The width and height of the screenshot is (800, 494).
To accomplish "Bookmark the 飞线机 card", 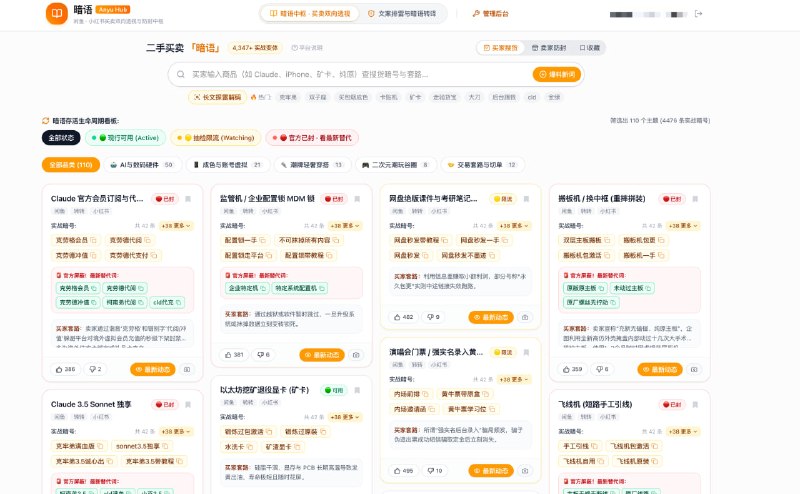I will point(695,405).
